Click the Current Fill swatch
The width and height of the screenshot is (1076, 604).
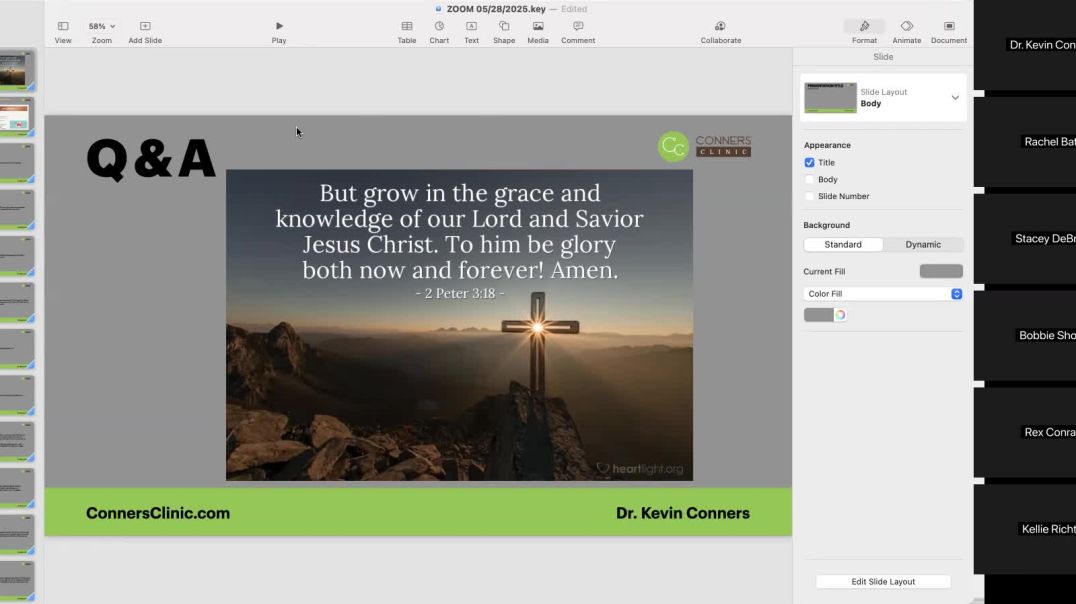pos(941,271)
